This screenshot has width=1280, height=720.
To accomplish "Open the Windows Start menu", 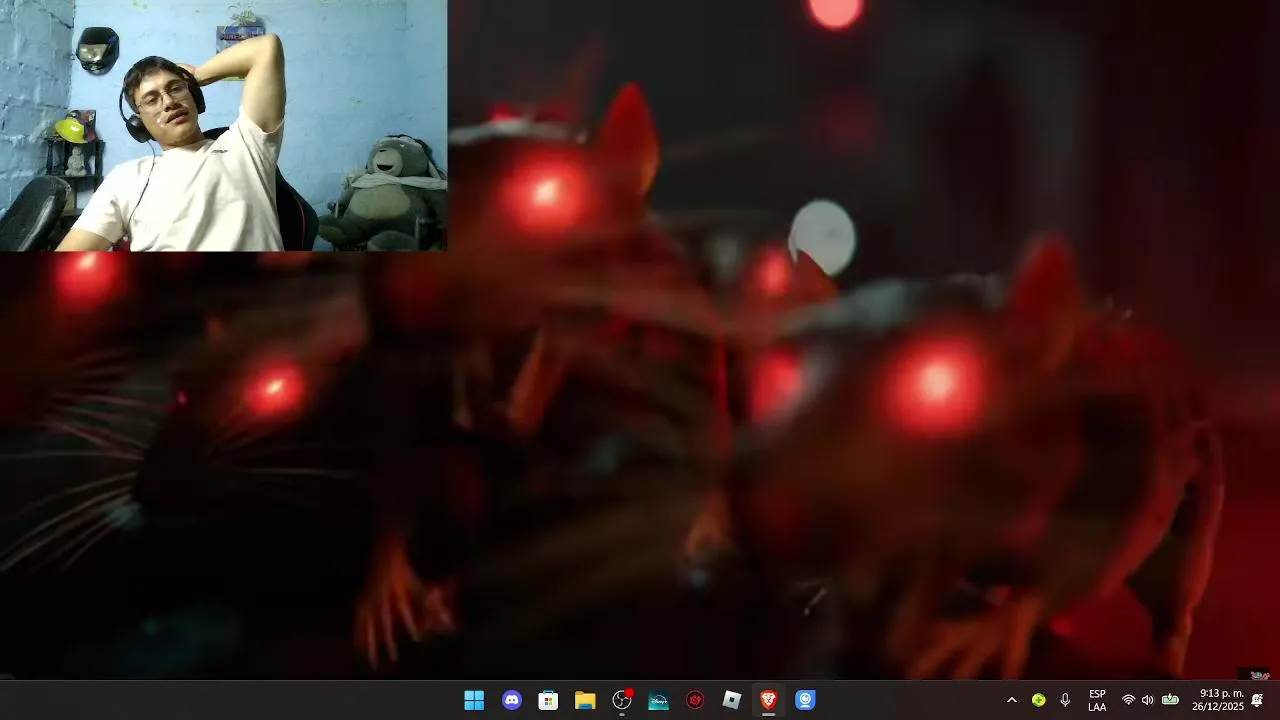I will pos(474,700).
